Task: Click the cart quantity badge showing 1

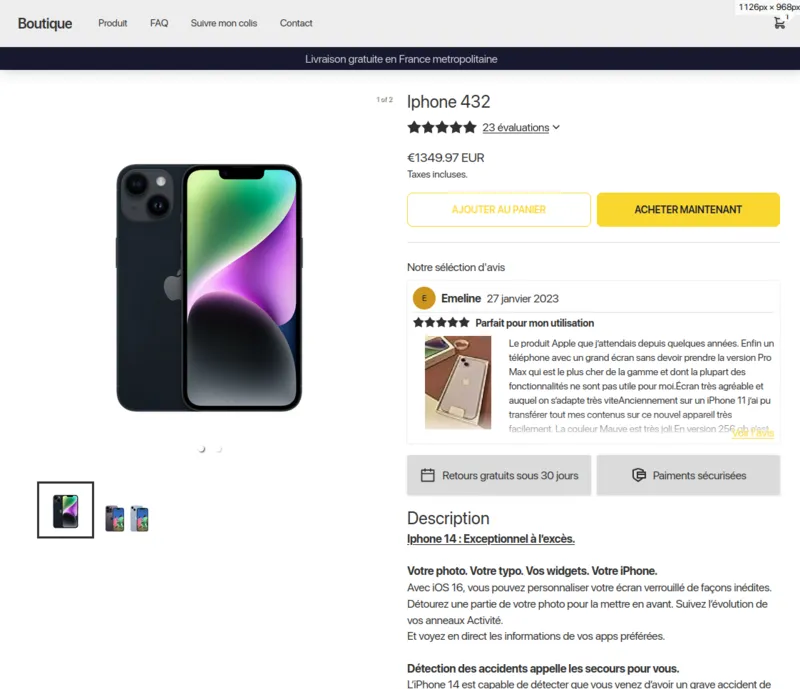Action: [788, 16]
